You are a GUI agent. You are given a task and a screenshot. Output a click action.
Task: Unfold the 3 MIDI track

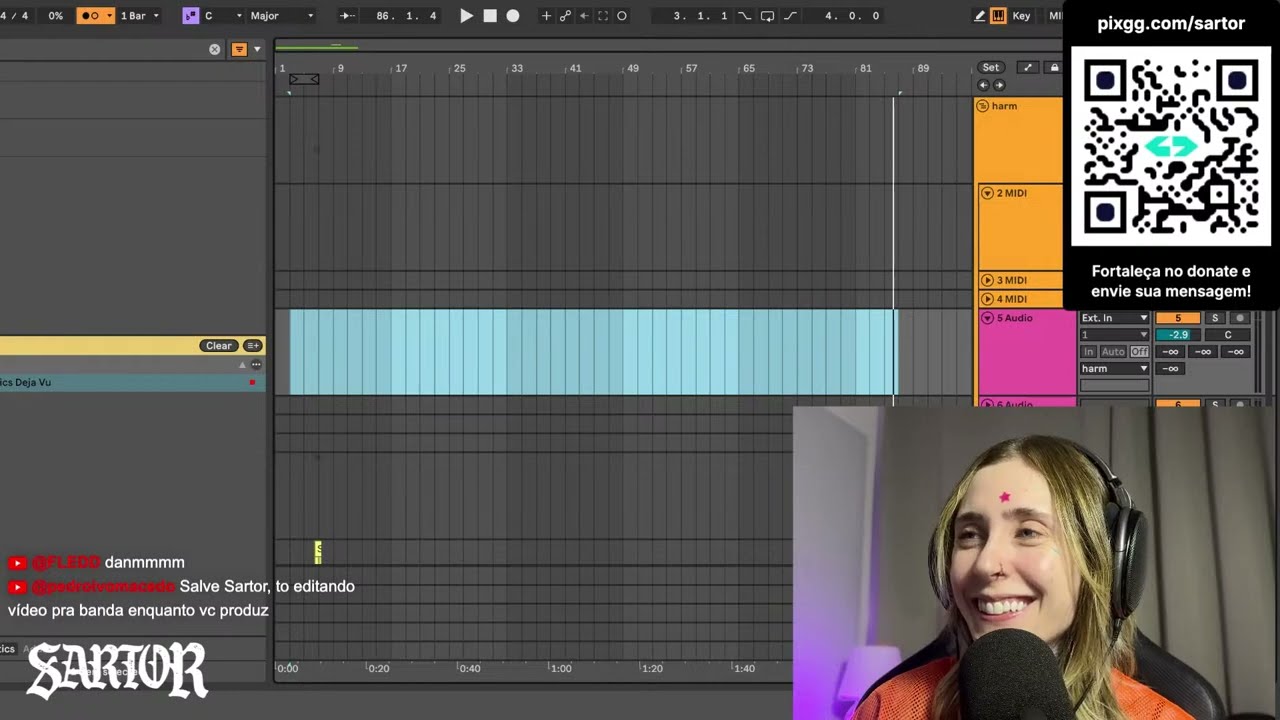pyautogui.click(x=987, y=281)
